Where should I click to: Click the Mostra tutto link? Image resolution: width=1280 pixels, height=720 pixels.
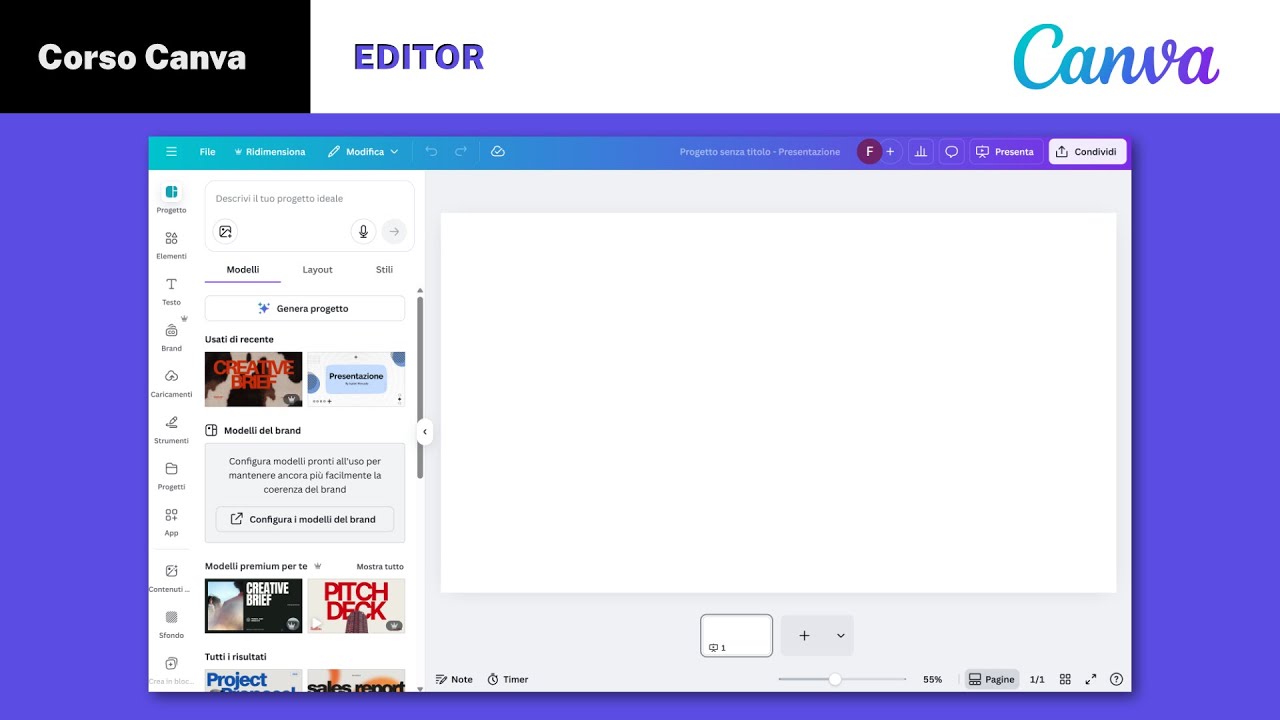coord(380,566)
